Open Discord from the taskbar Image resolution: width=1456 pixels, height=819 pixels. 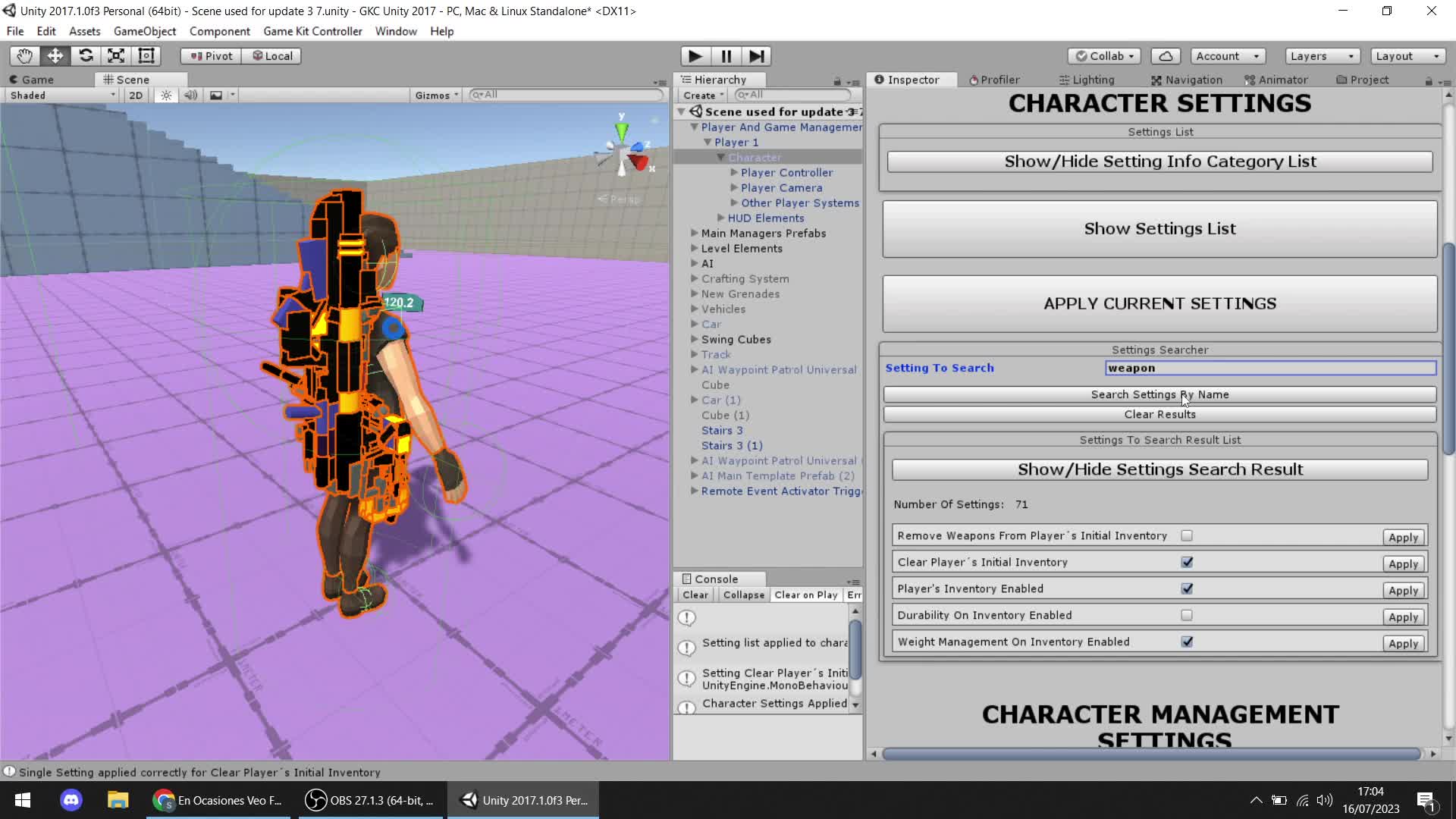71,800
